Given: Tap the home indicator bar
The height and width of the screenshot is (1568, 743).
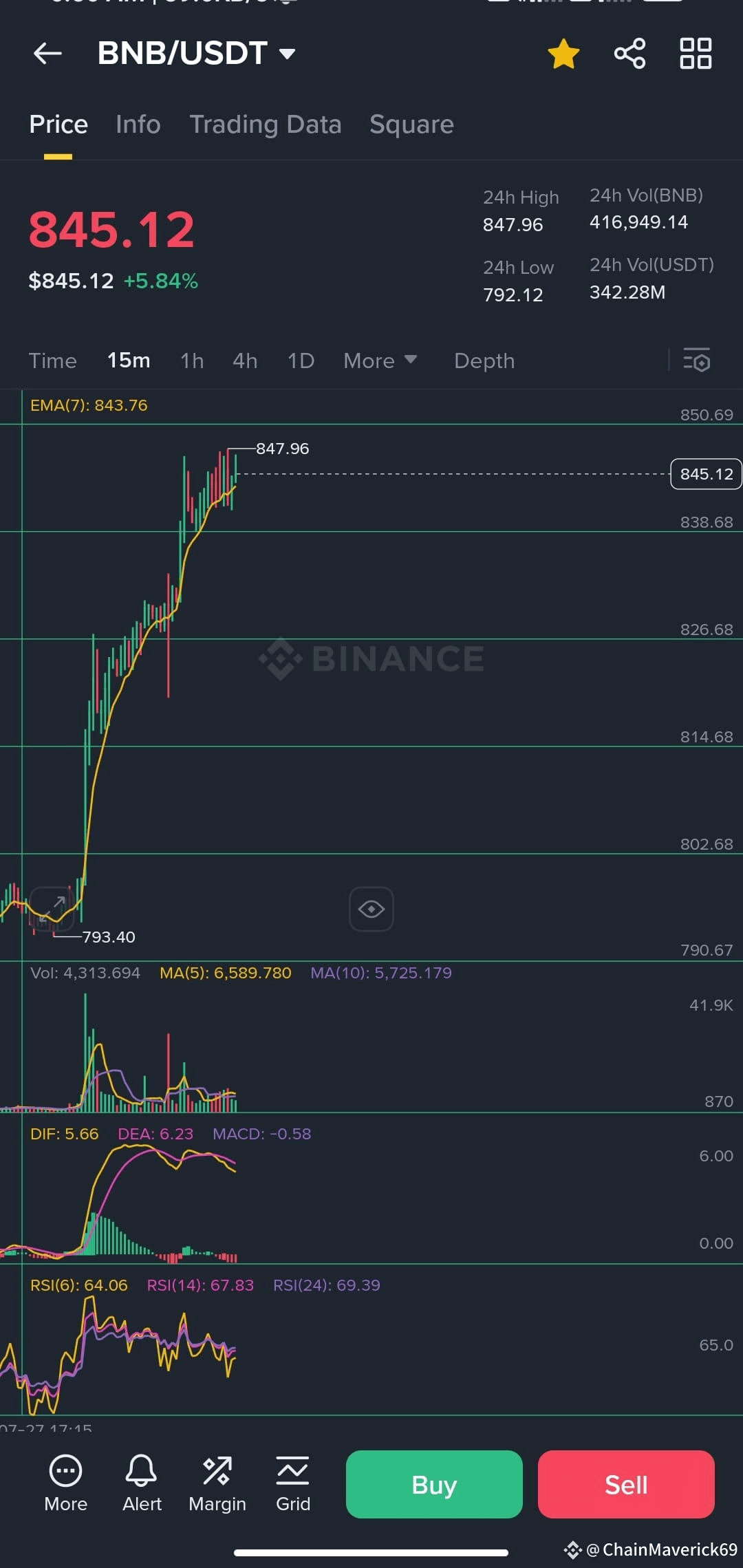Looking at the screenshot, I should click(371, 1552).
